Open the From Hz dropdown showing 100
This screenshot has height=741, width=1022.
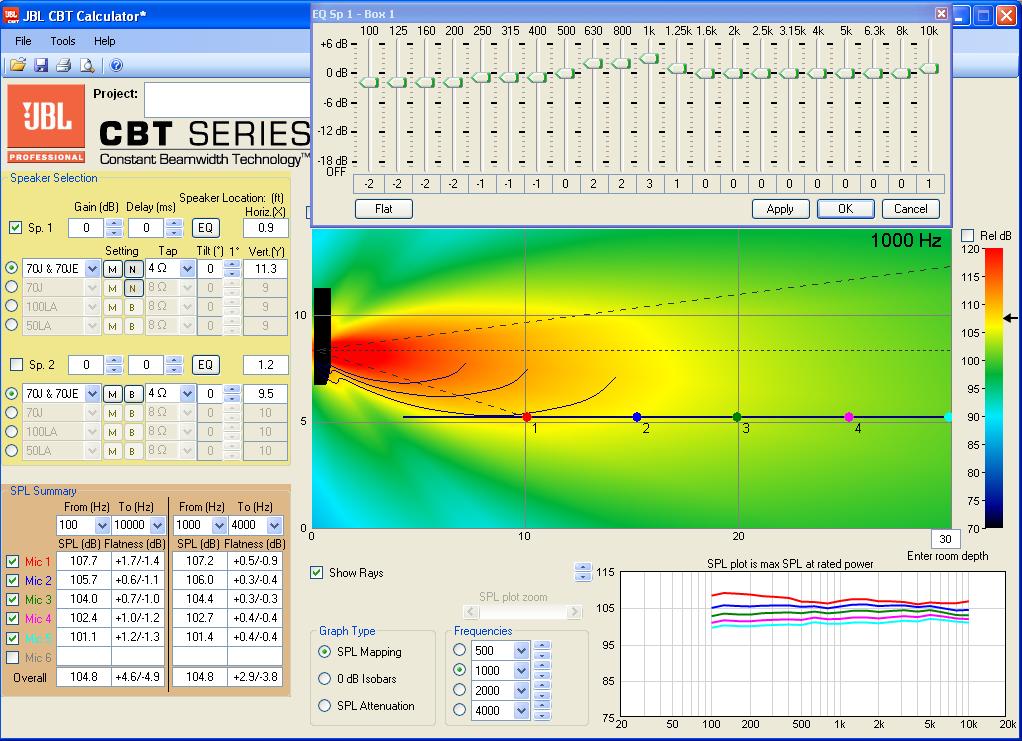click(102, 525)
